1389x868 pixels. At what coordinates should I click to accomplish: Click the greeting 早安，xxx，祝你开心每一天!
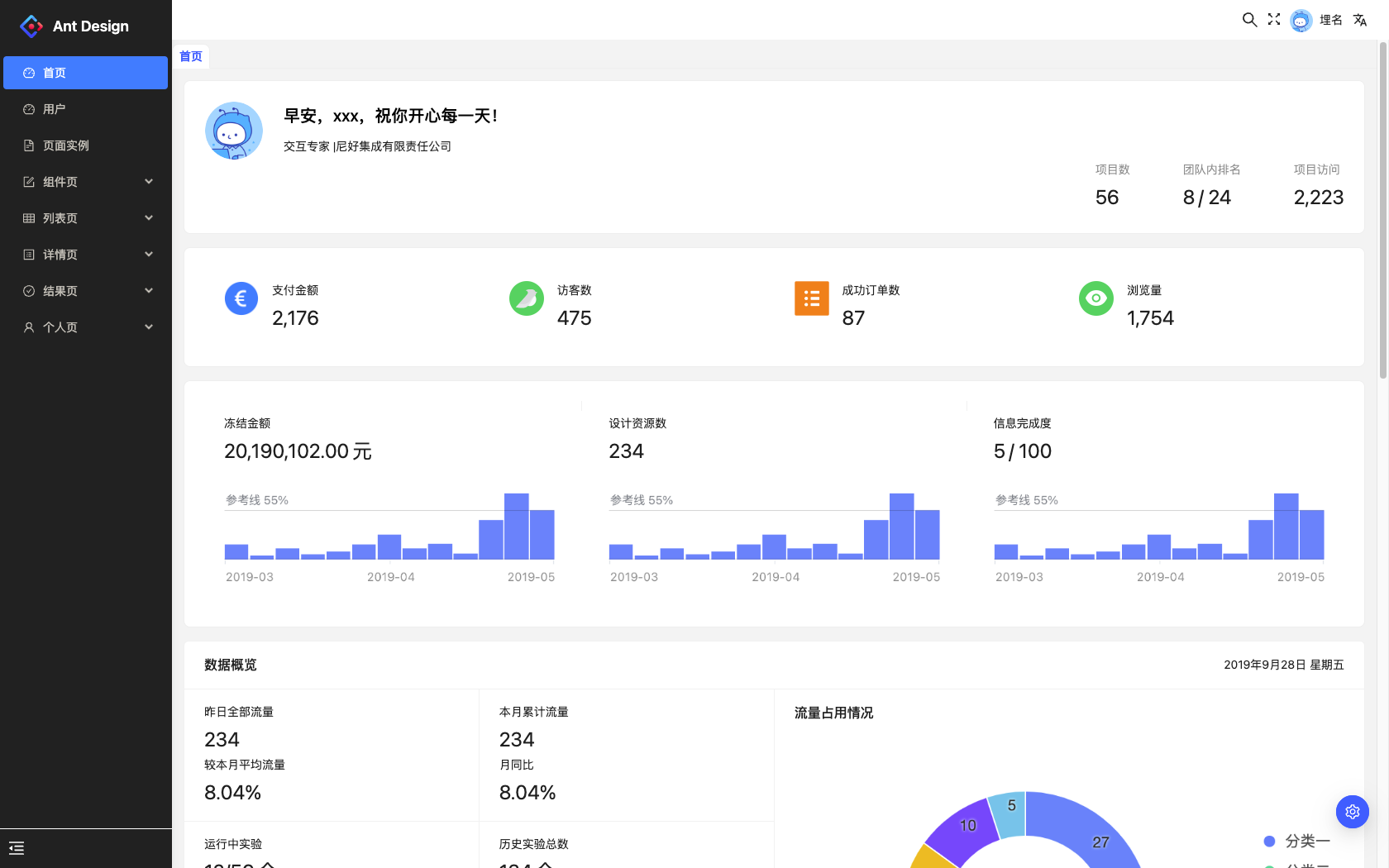tap(391, 116)
